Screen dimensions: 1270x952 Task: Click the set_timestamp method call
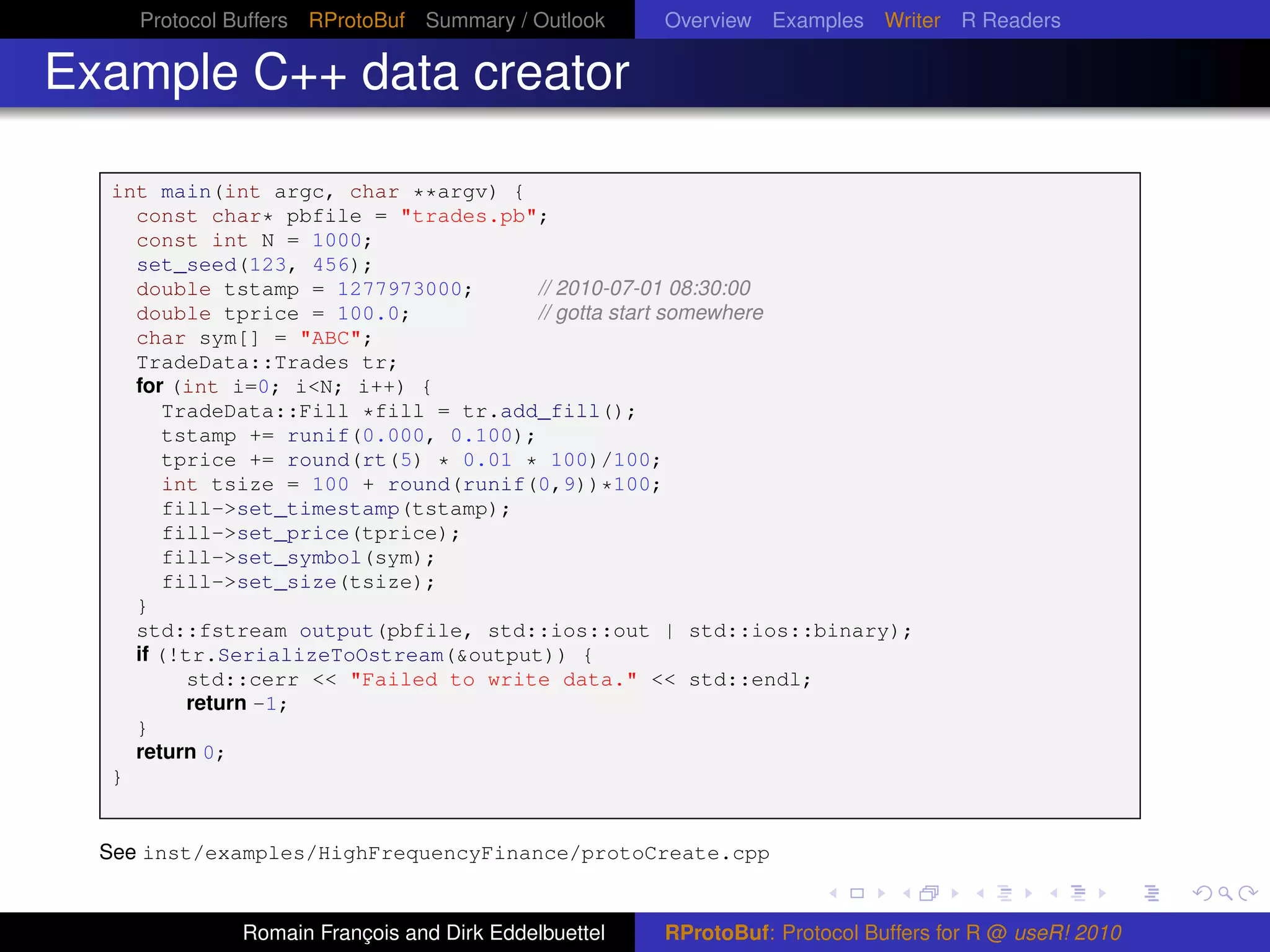coord(318,509)
